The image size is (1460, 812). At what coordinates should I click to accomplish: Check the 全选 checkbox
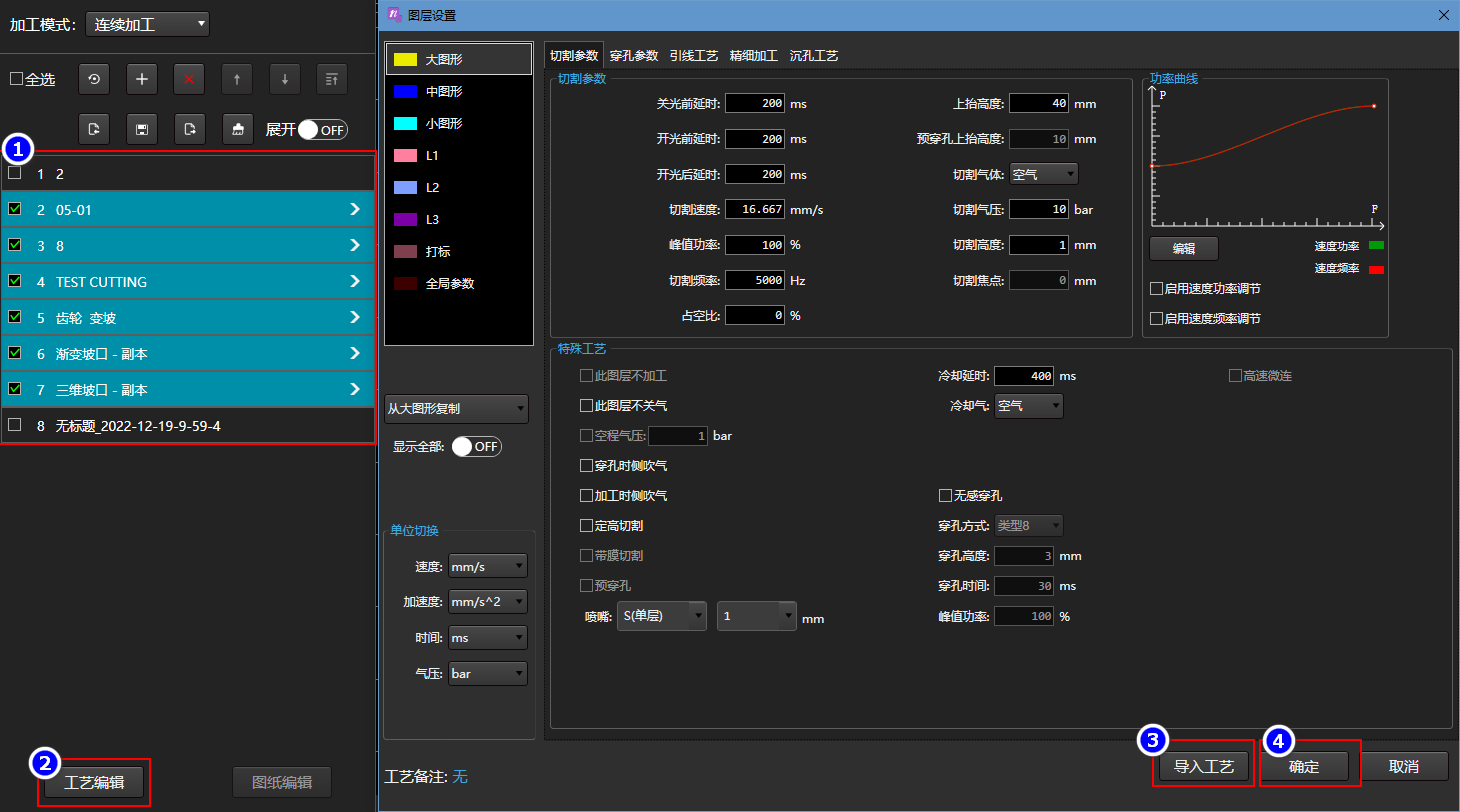pyautogui.click(x=16, y=79)
